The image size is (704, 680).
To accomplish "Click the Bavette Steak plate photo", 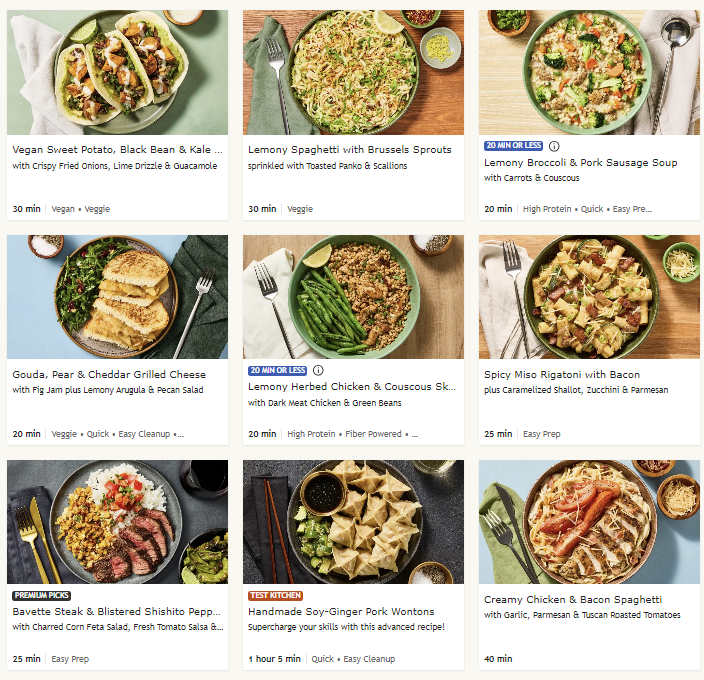I will pyautogui.click(x=117, y=522).
